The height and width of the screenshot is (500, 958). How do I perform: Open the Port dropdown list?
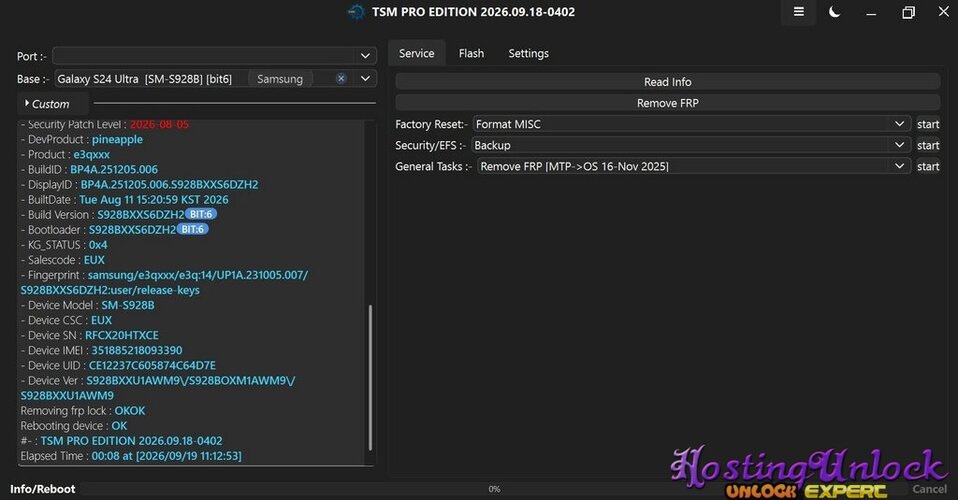365,56
